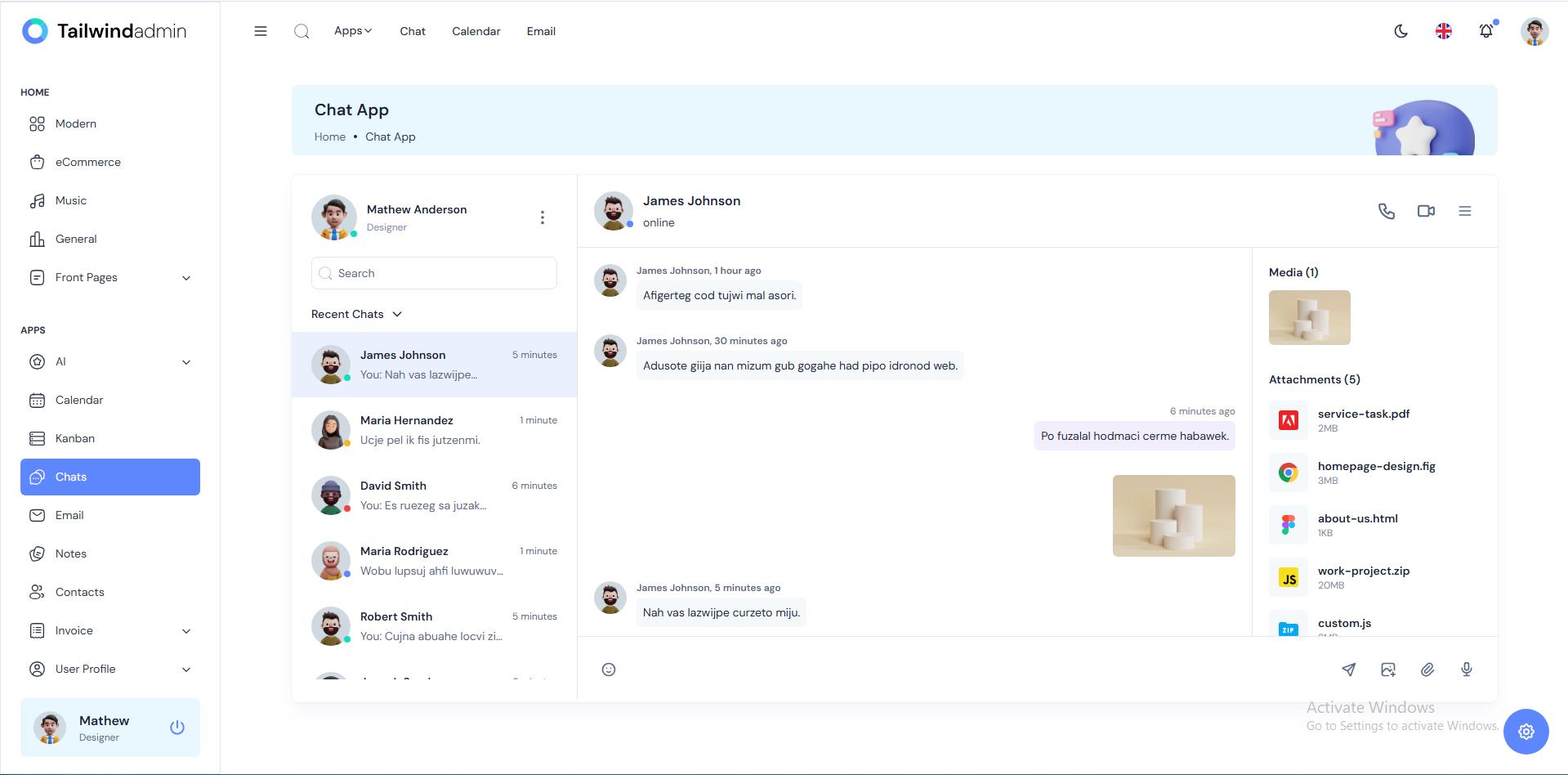The height and width of the screenshot is (775, 1568).
Task: Click the chat Search input field
Action: (x=441, y=273)
